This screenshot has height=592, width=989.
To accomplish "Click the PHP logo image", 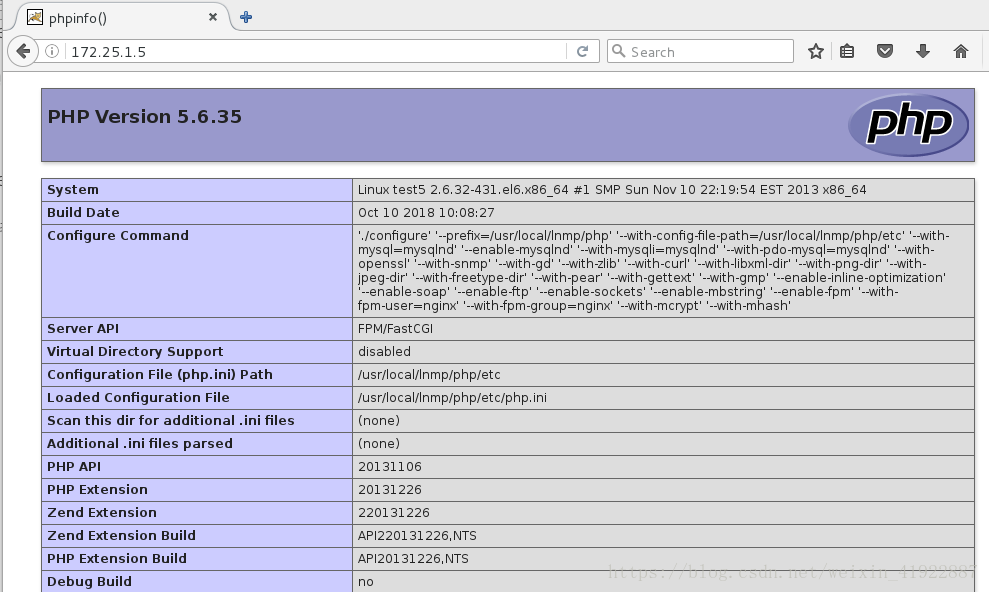I will pyautogui.click(x=908, y=124).
